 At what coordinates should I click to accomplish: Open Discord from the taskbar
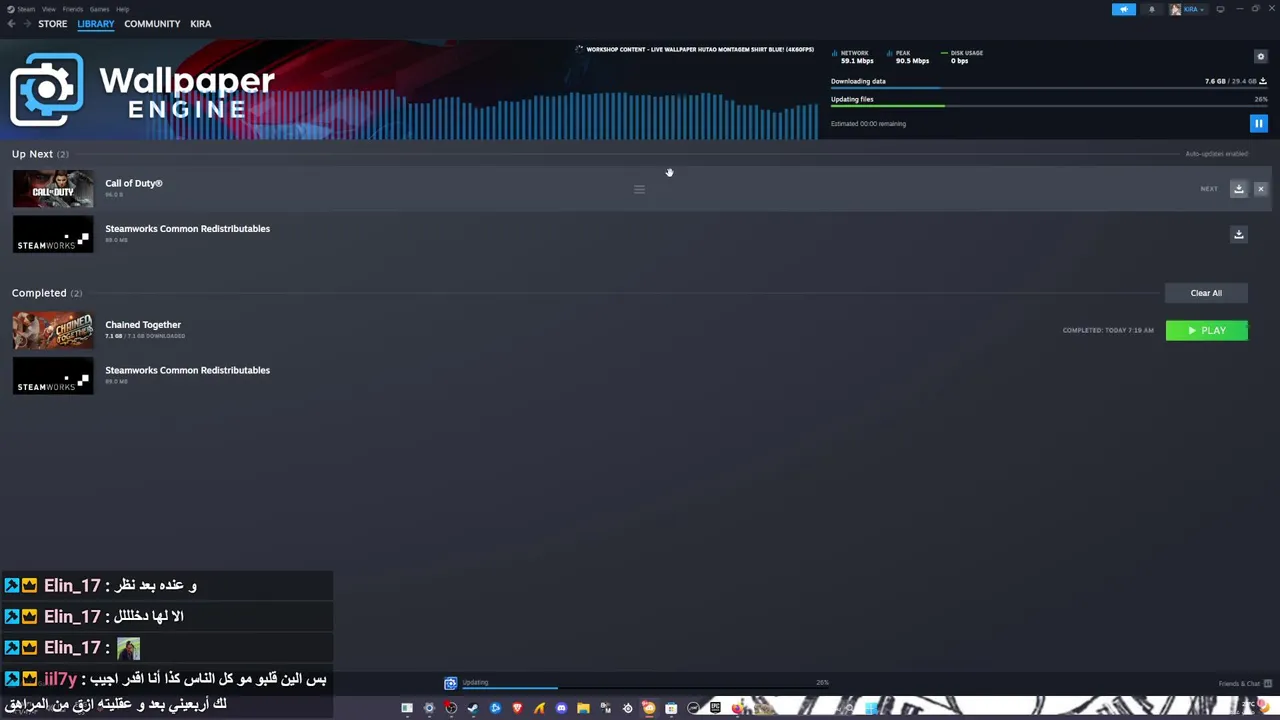[561, 708]
